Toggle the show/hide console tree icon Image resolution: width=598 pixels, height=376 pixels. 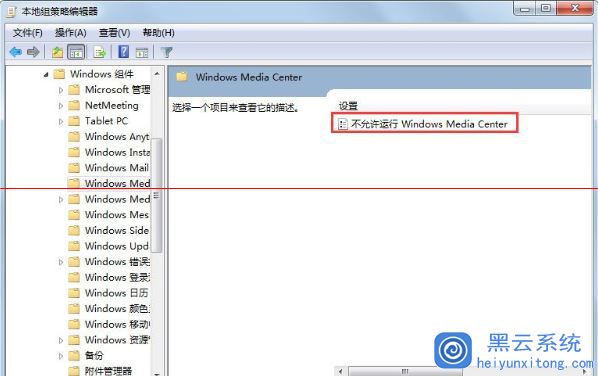[x=76, y=52]
